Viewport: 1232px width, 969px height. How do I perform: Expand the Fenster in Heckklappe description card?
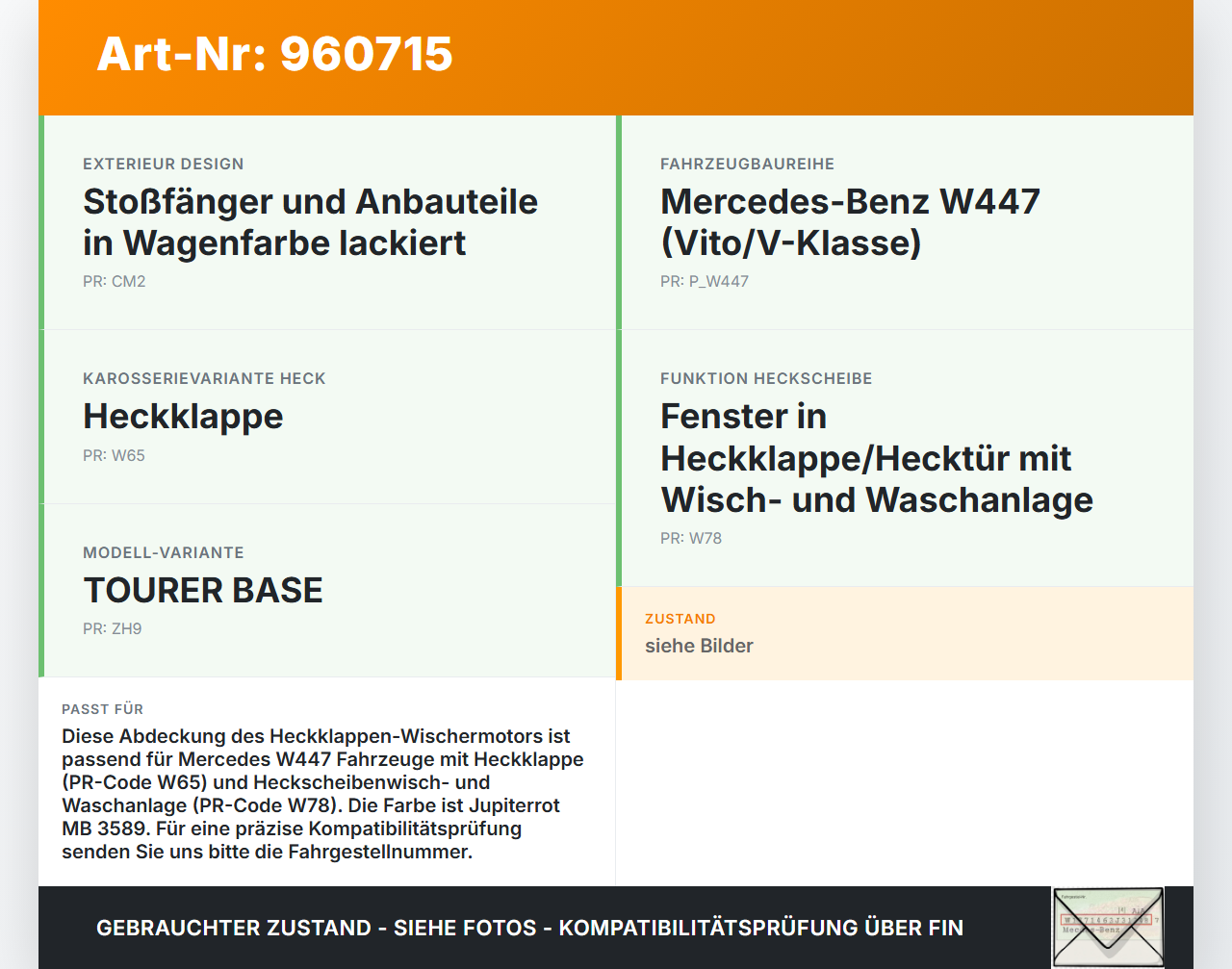click(x=905, y=458)
